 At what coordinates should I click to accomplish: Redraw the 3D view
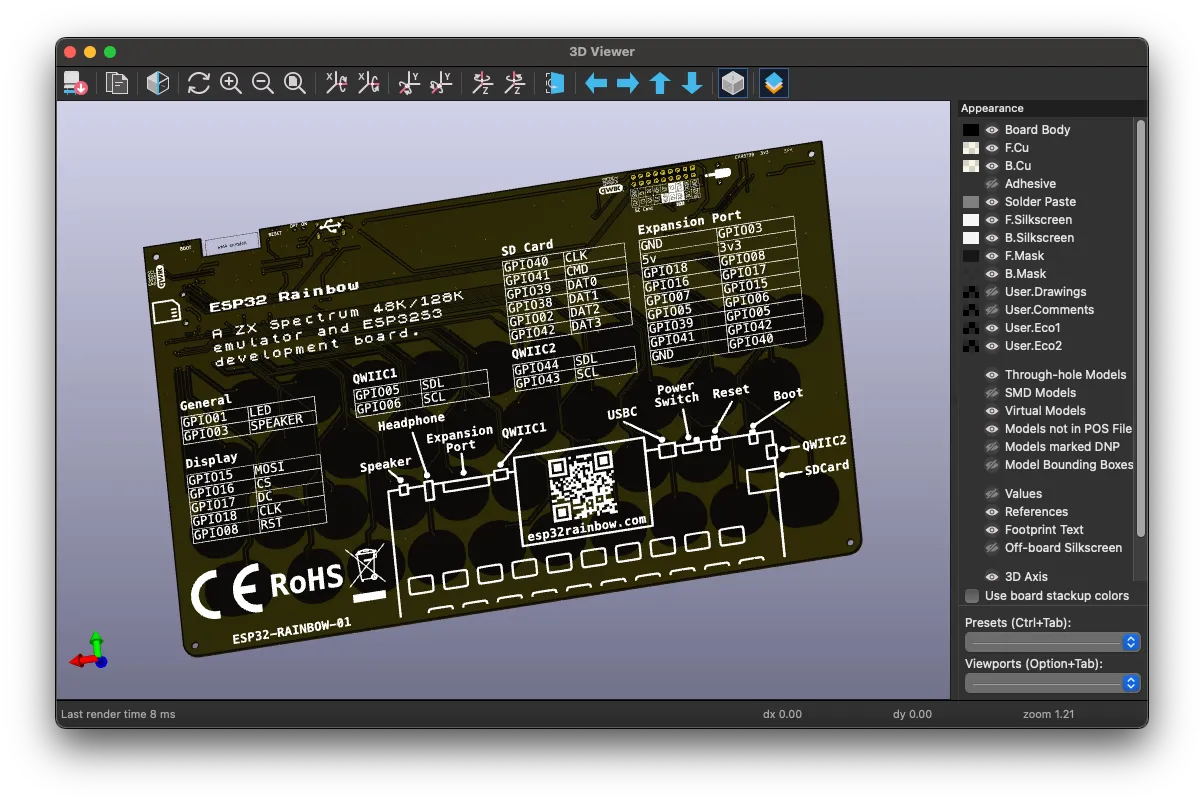(198, 83)
